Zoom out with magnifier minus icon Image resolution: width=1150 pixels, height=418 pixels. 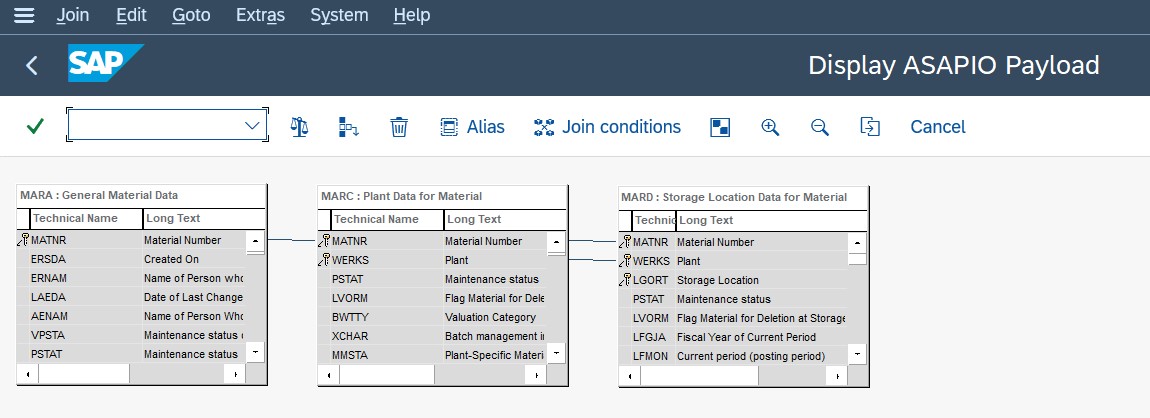(x=819, y=127)
